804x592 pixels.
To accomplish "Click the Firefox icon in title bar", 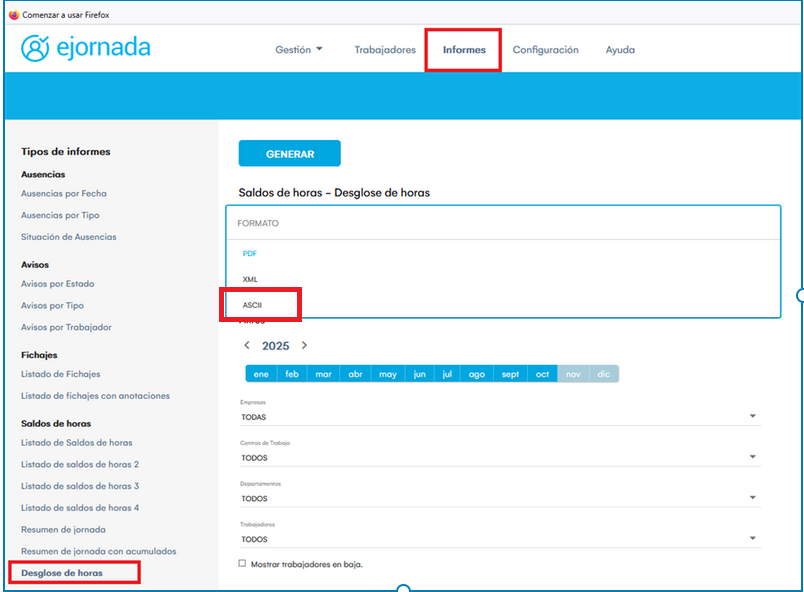I will coord(13,15).
